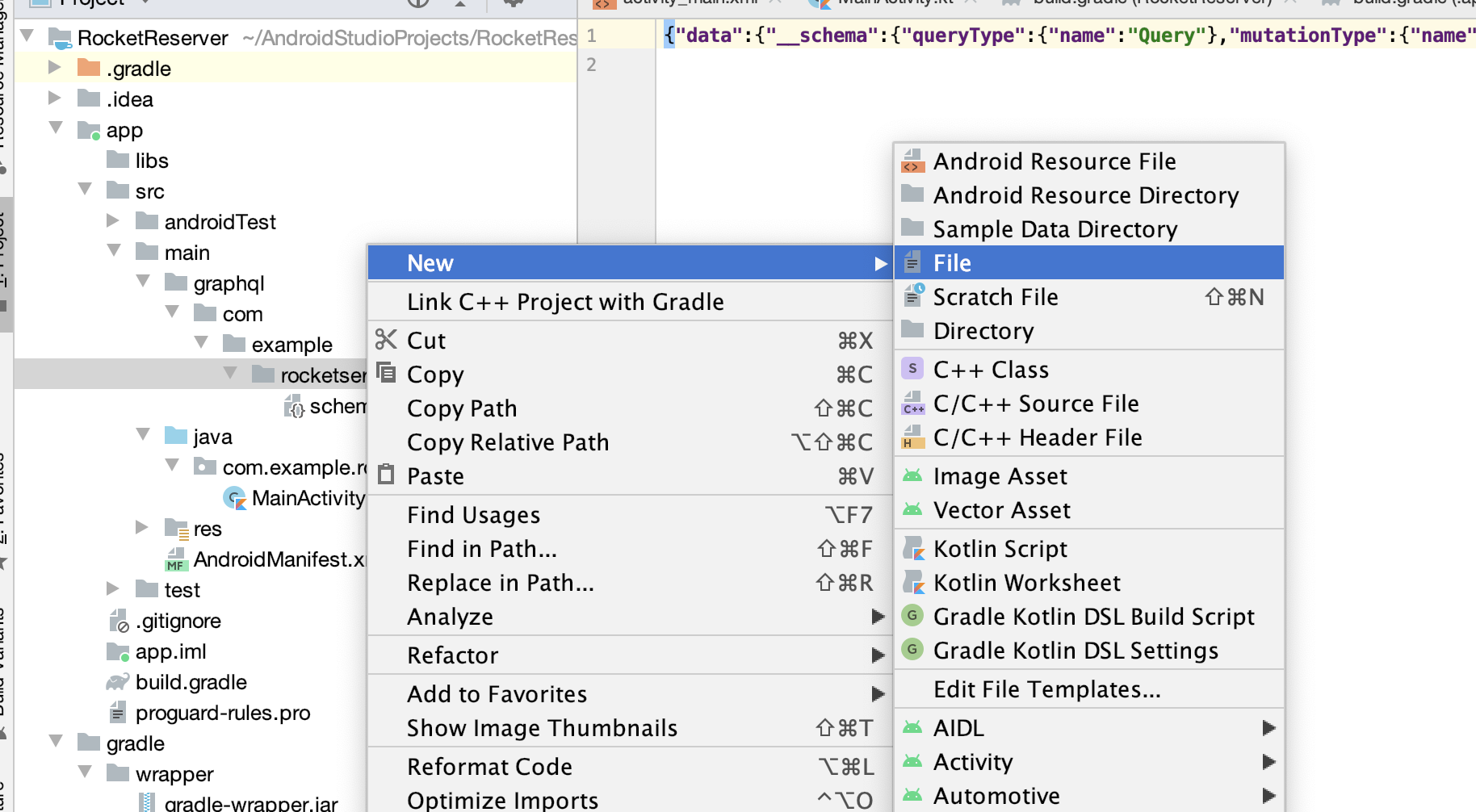The height and width of the screenshot is (812, 1476).
Task: Select Add to Favorites
Action: [x=630, y=693]
